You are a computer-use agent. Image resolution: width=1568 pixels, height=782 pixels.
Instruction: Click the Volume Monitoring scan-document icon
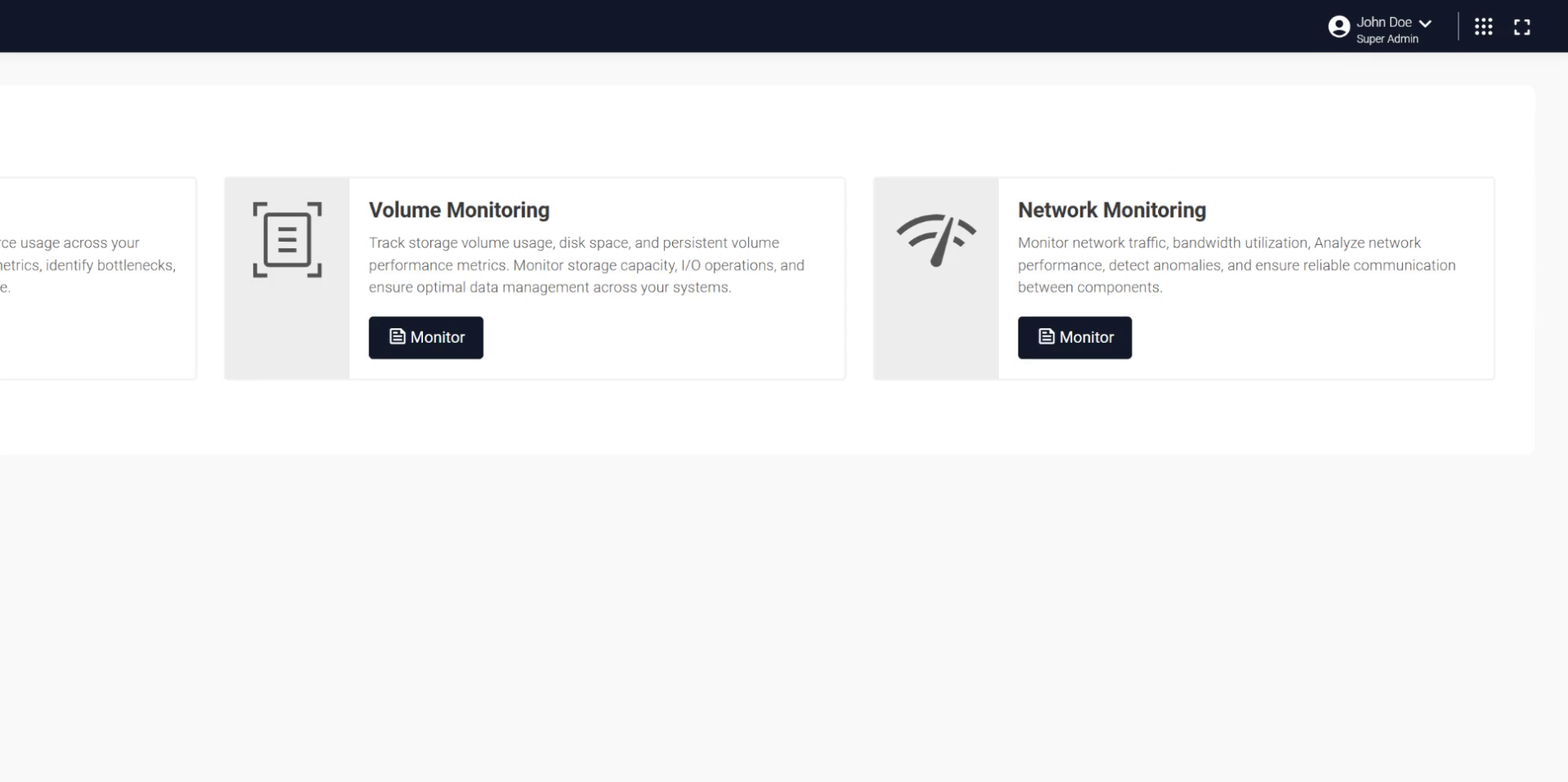[287, 239]
